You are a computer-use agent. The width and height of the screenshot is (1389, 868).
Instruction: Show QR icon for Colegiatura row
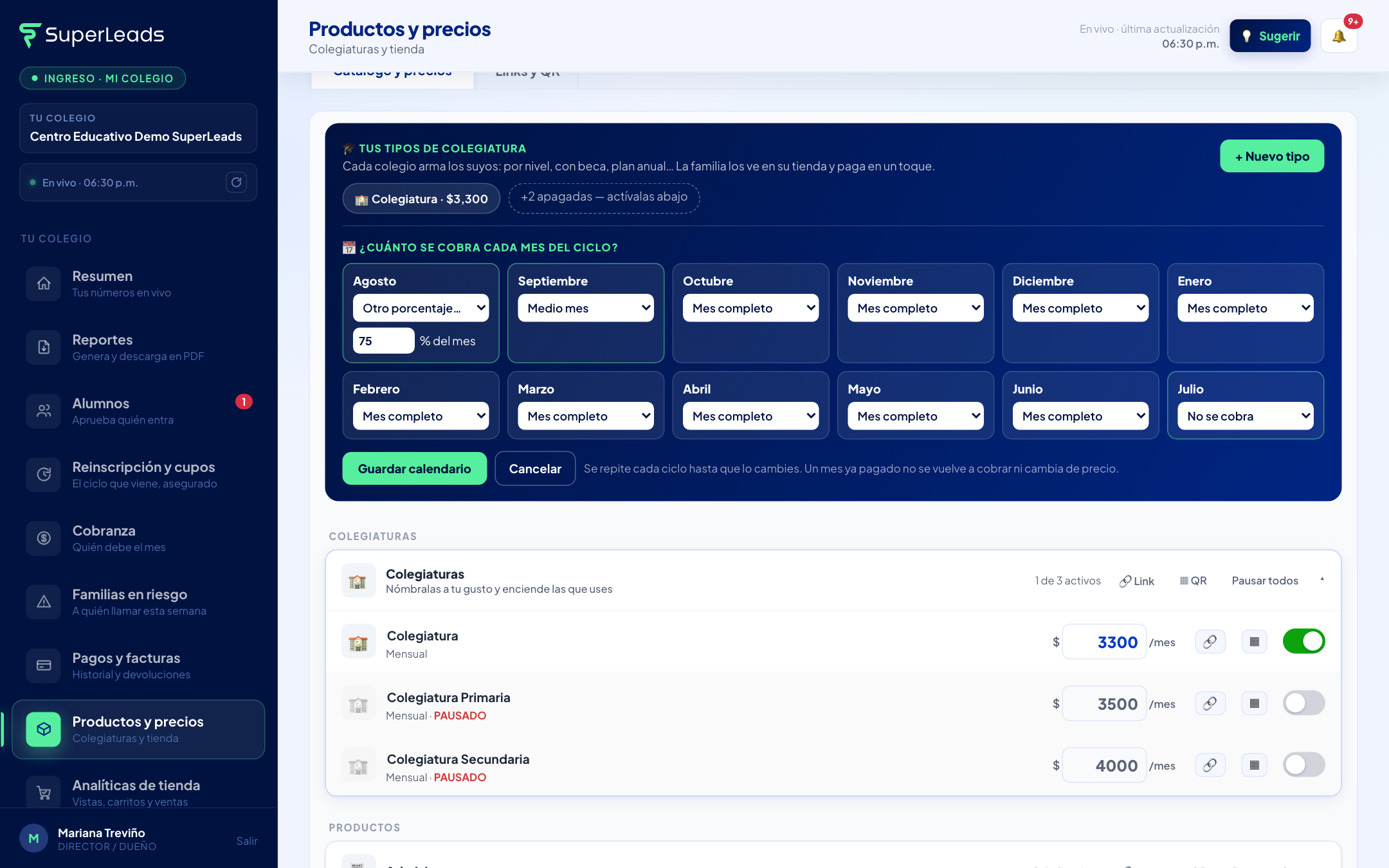coord(1254,642)
